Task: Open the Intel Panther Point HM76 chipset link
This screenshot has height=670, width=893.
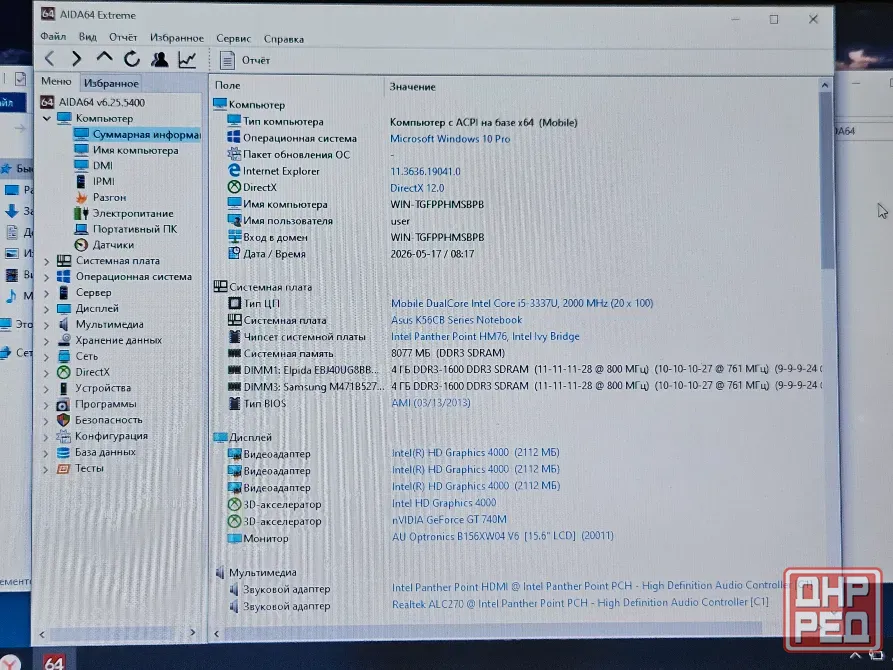Action: 485,336
